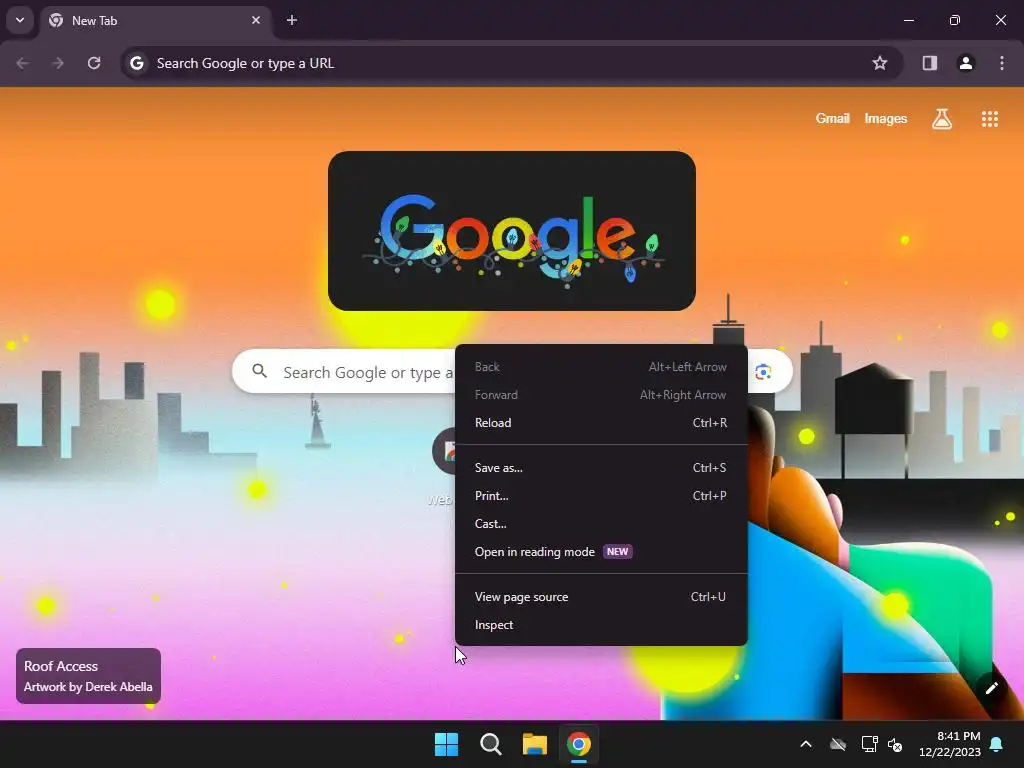Select Save as... in context menu
The width and height of the screenshot is (1024, 768).
point(601,468)
